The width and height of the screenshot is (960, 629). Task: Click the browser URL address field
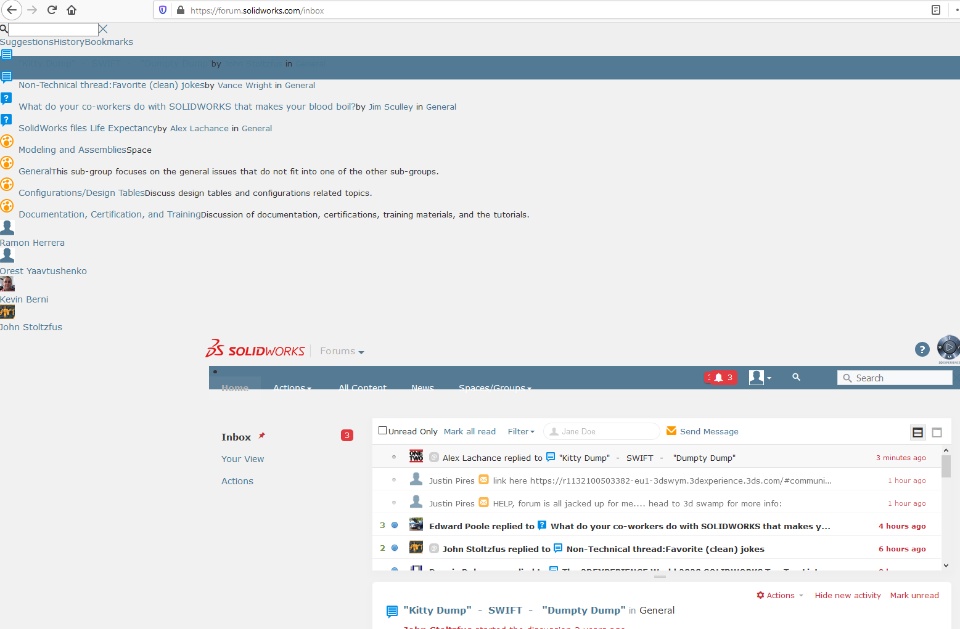(539, 10)
